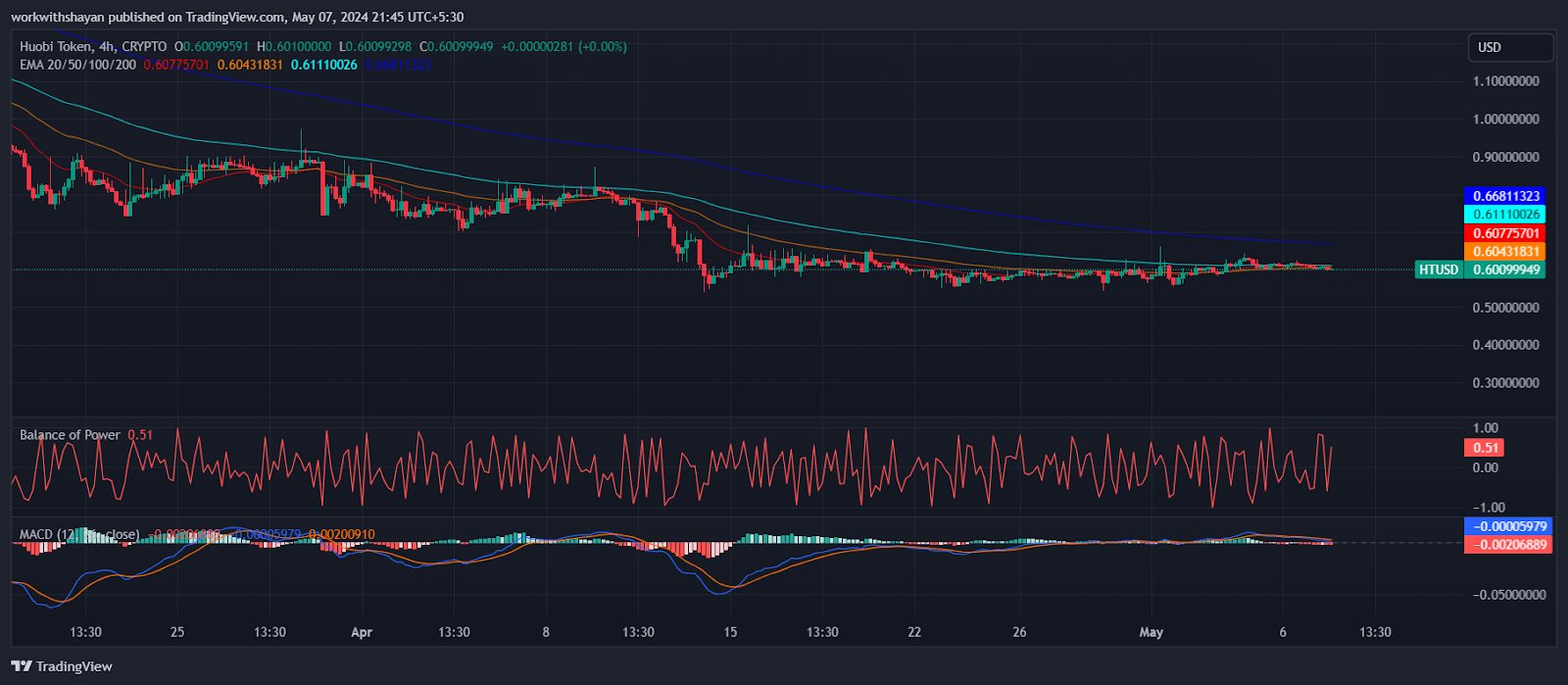Click the -0.05000000 MACD axis tick
This screenshot has width=1568, height=685.
1508,595
